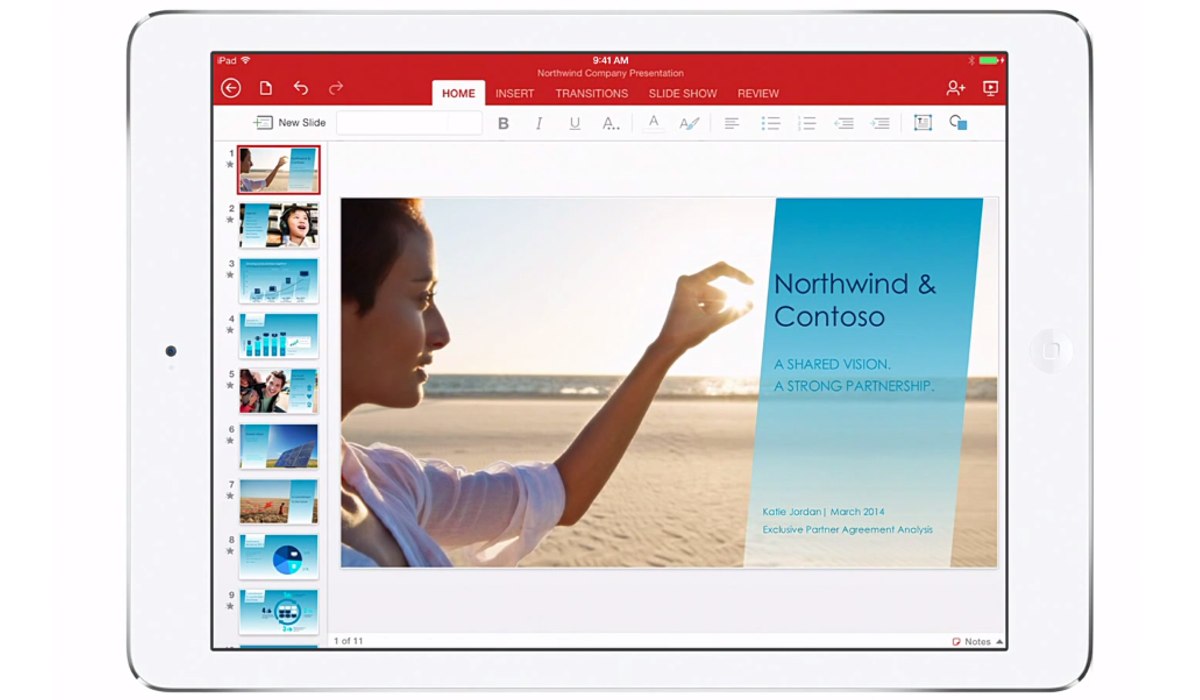The image size is (1200, 700).
Task: Open the Shapes arrange icon
Action: pyautogui.click(x=958, y=123)
